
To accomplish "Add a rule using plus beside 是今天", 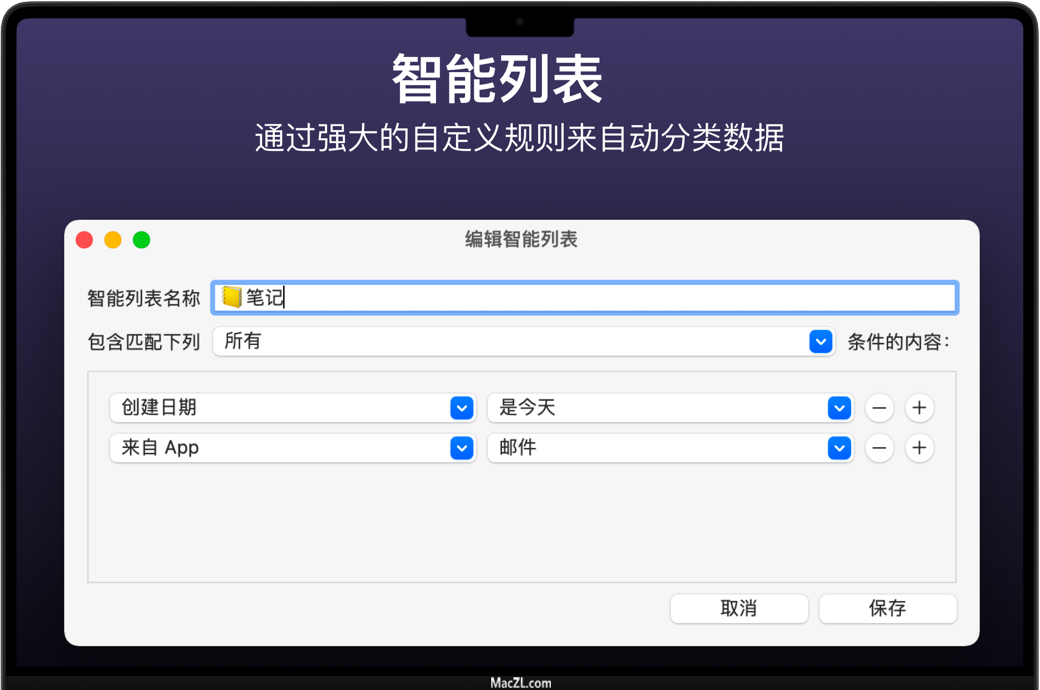I will (x=919, y=408).
